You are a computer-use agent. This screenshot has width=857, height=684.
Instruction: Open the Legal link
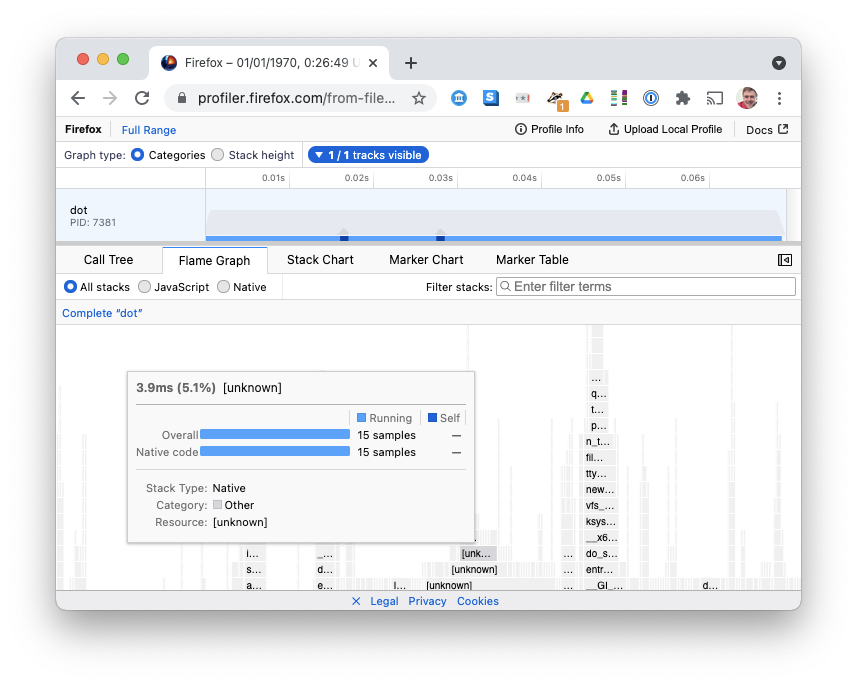click(x=384, y=601)
